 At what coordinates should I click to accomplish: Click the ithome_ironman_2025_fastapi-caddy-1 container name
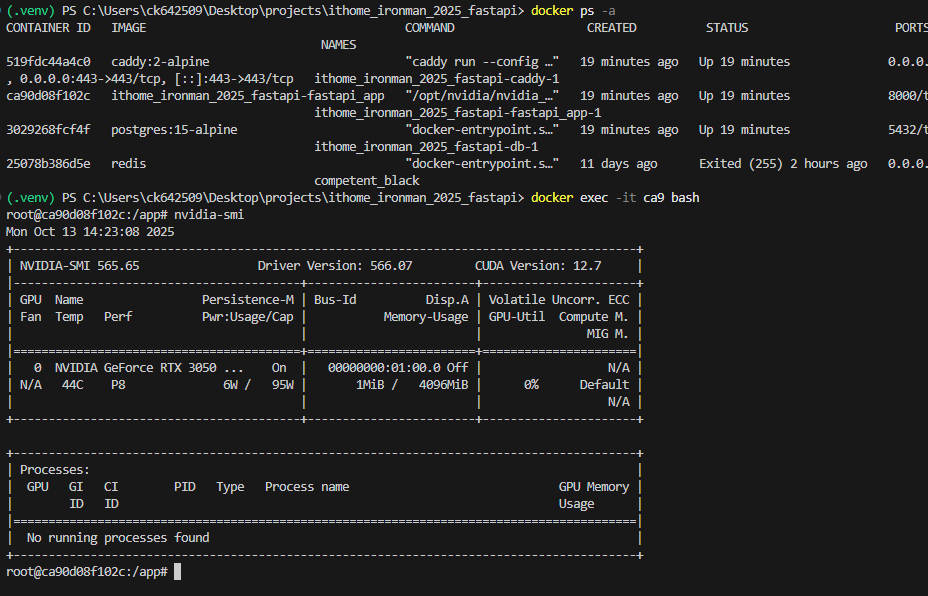pyautogui.click(x=437, y=79)
